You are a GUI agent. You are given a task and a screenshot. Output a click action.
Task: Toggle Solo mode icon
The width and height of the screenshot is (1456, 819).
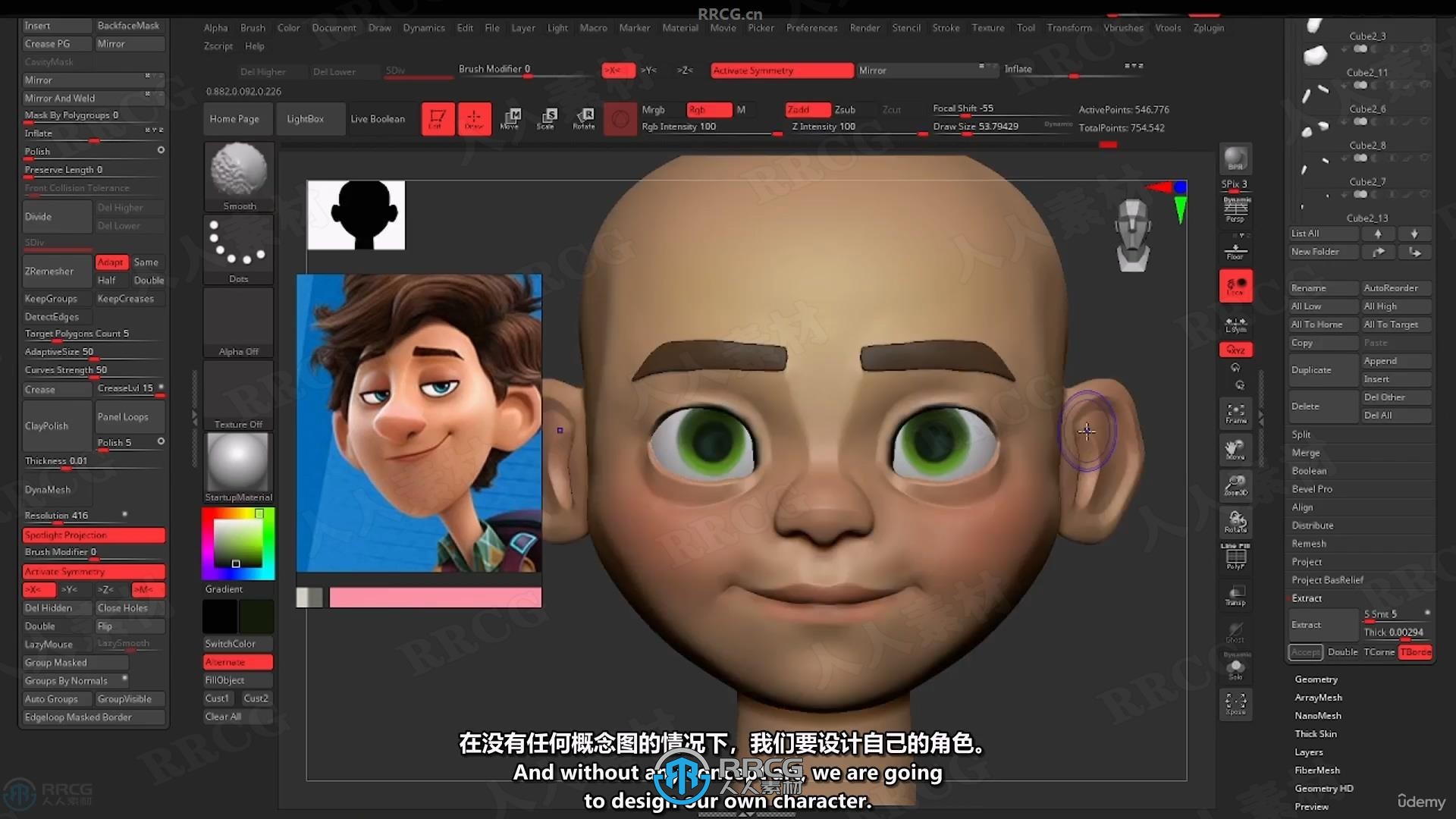click(1235, 668)
